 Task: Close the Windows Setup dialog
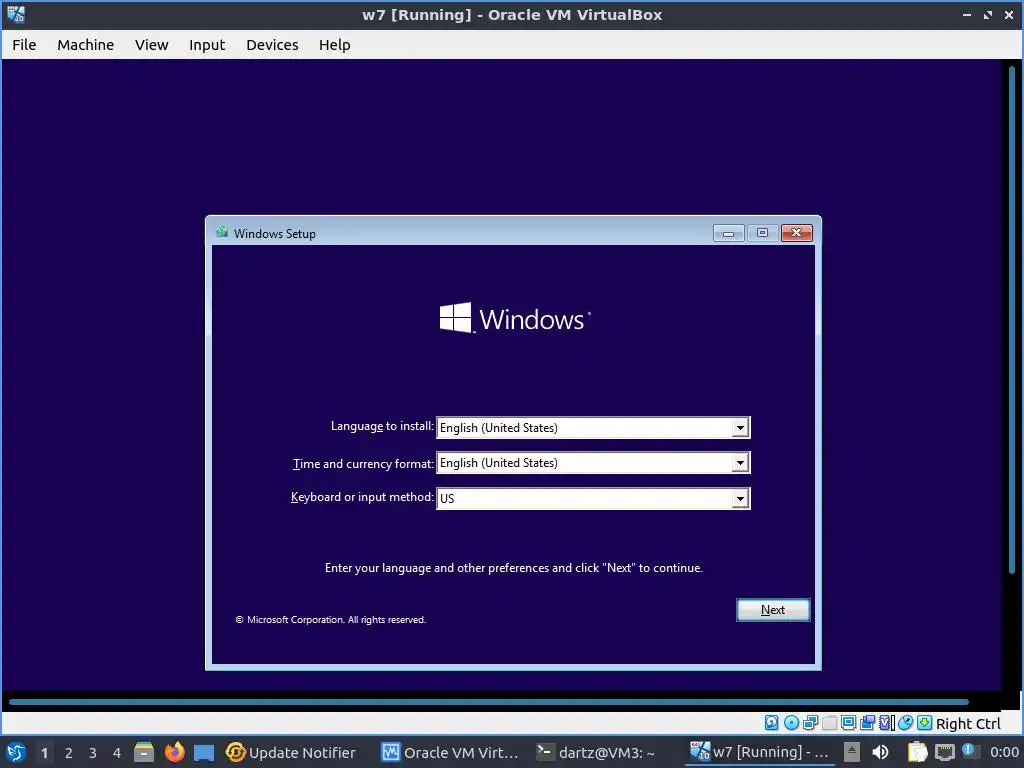[x=797, y=233]
